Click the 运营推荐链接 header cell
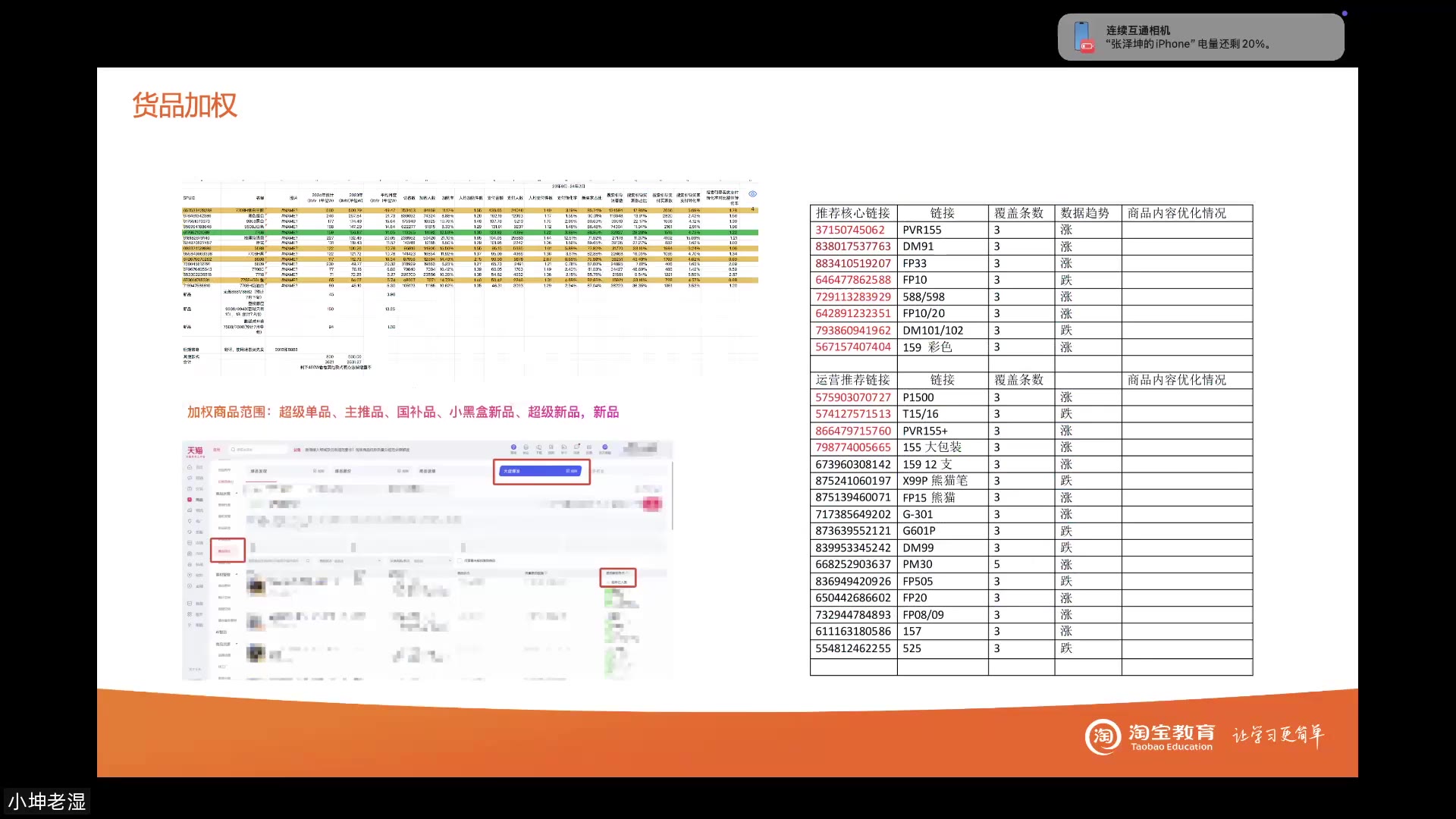This screenshot has height=819, width=1456. 853,380
